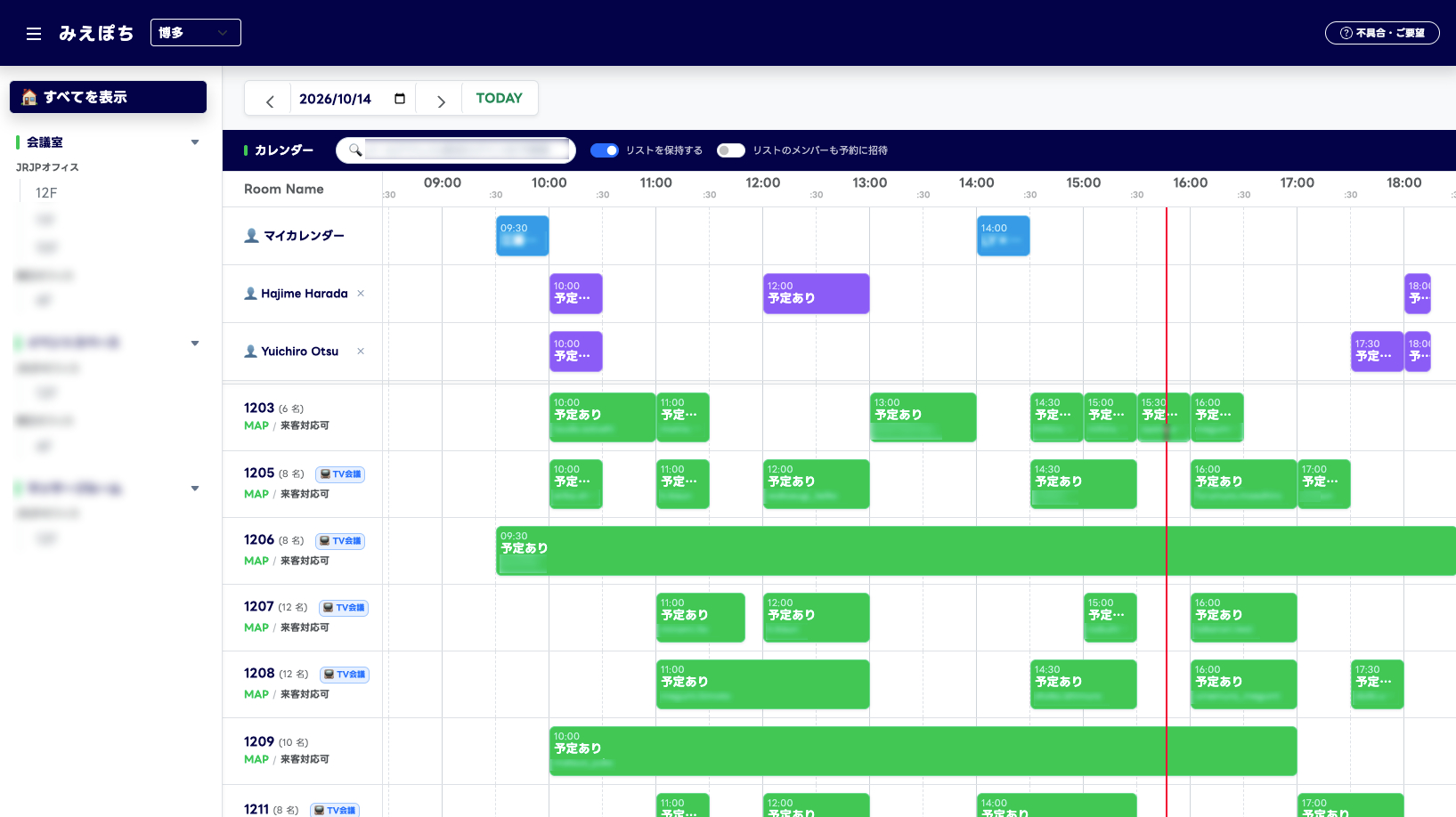This screenshot has height=817, width=1456.
Task: Open MAP link for room 1206
Action: click(256, 561)
